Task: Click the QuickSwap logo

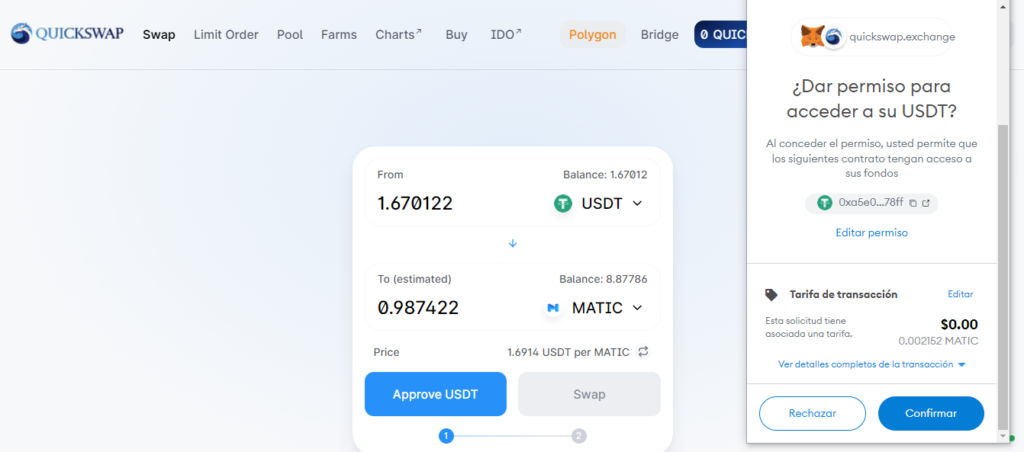Action: pos(68,34)
